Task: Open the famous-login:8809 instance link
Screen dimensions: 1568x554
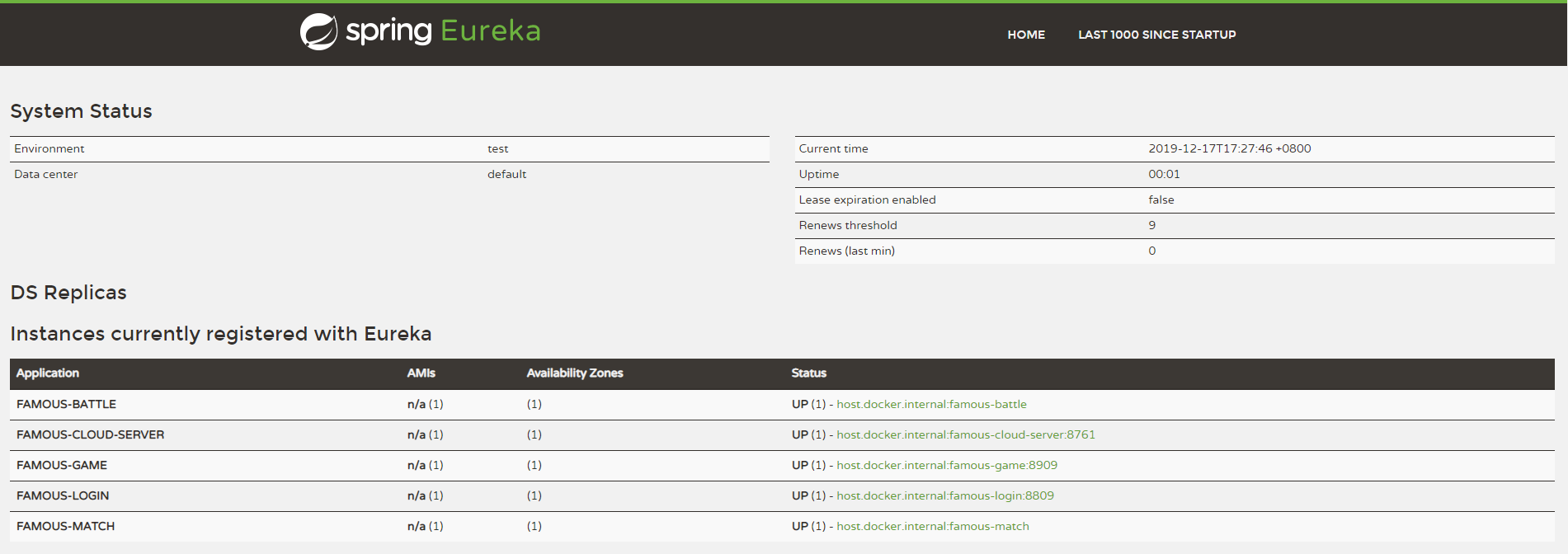Action: click(x=945, y=495)
